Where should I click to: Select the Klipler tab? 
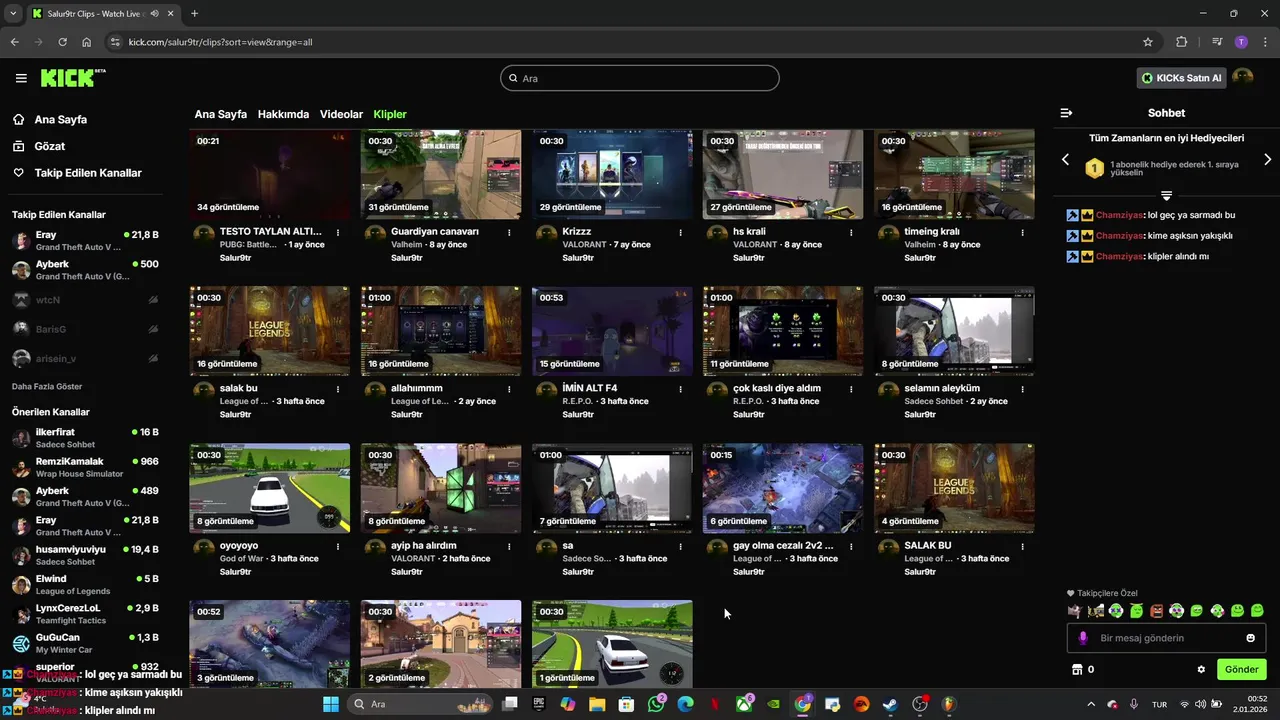pos(390,114)
